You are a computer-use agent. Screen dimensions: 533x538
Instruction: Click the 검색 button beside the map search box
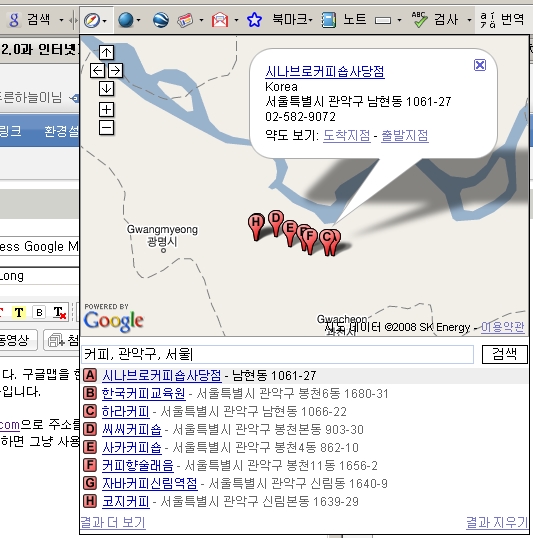[x=504, y=354]
